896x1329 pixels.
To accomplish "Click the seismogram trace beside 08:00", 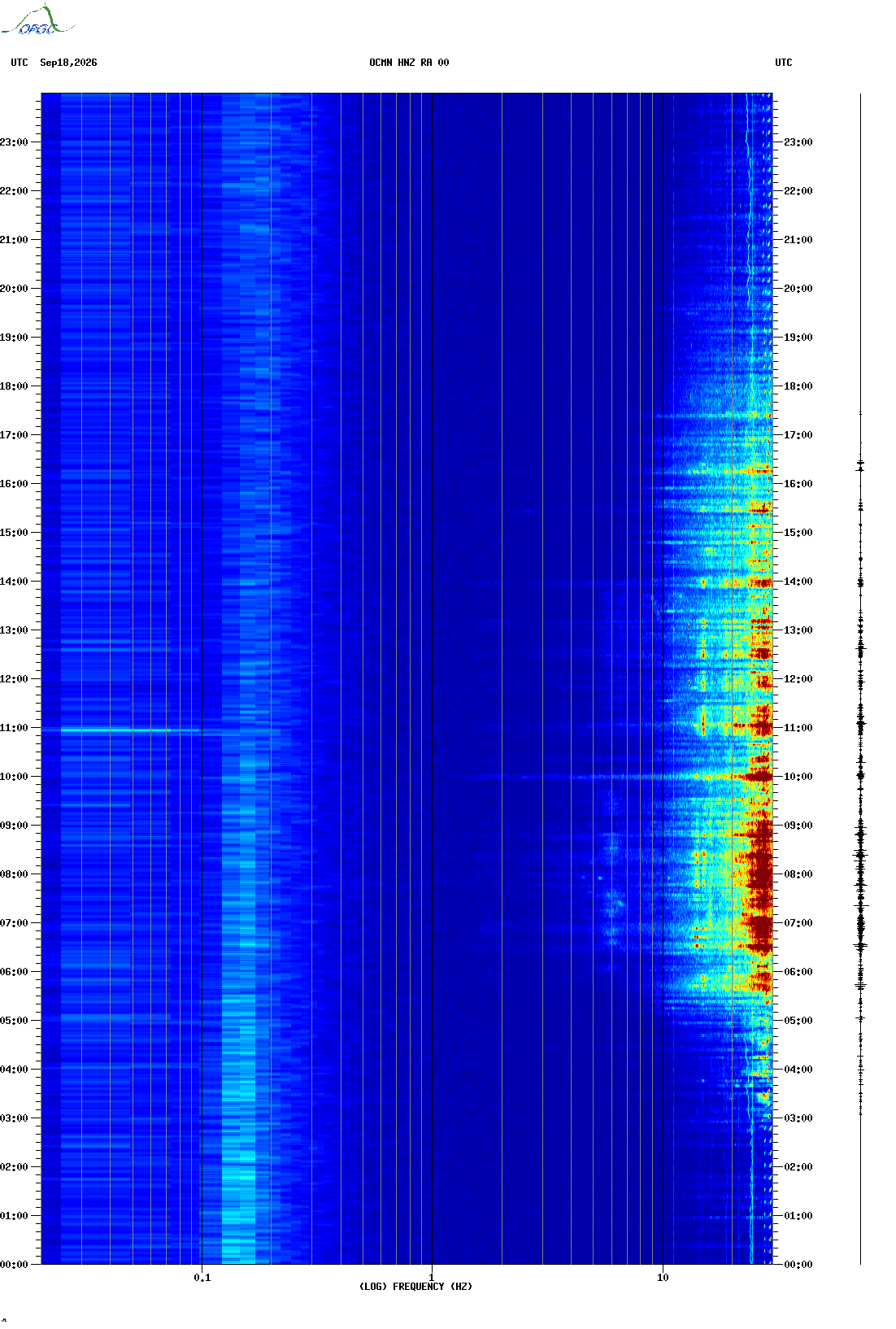I will [x=860, y=874].
